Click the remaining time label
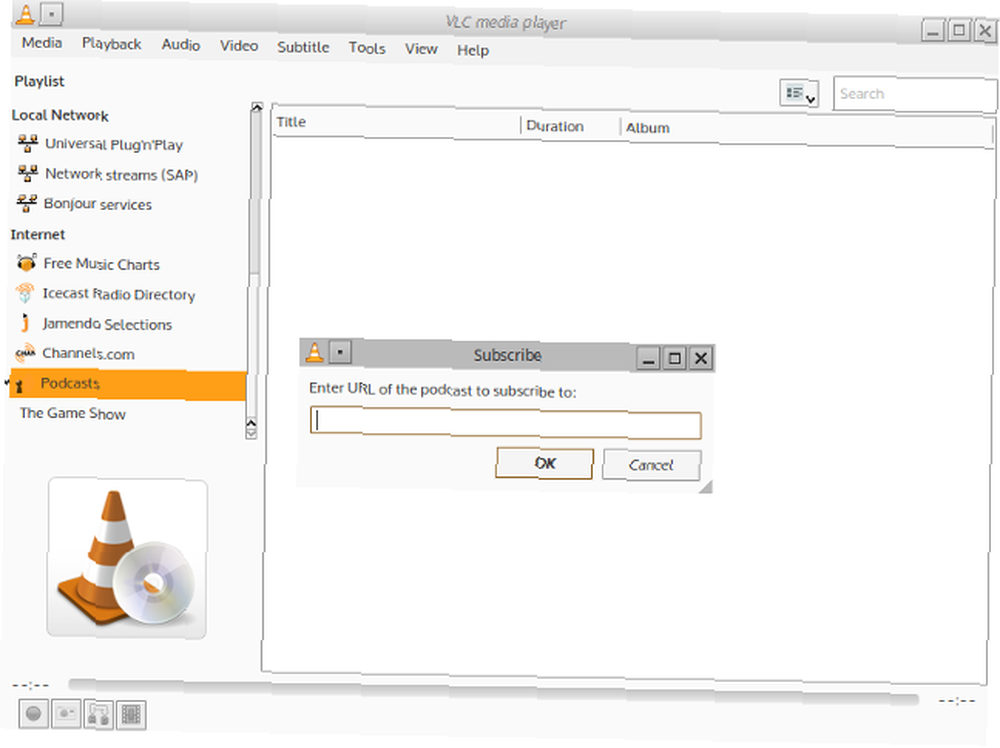Screen dimensions: 1000x748 click(957, 701)
